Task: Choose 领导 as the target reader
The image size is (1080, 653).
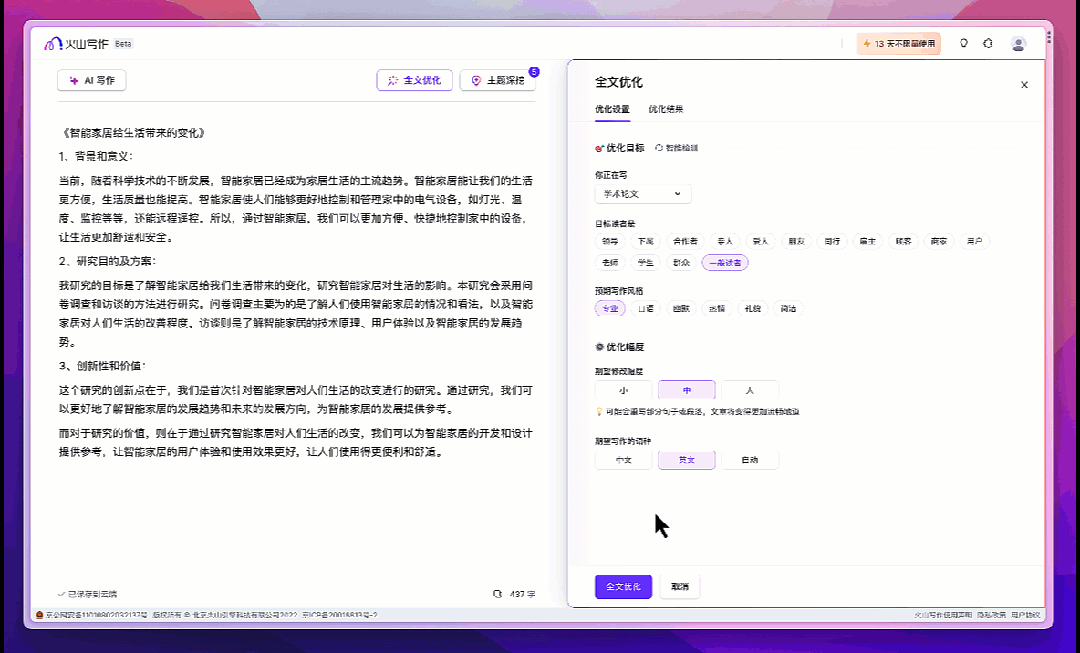Action: click(x=609, y=241)
